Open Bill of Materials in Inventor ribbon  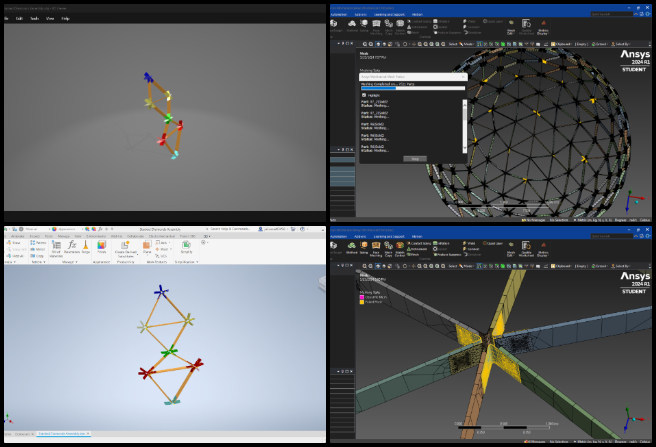click(56, 248)
